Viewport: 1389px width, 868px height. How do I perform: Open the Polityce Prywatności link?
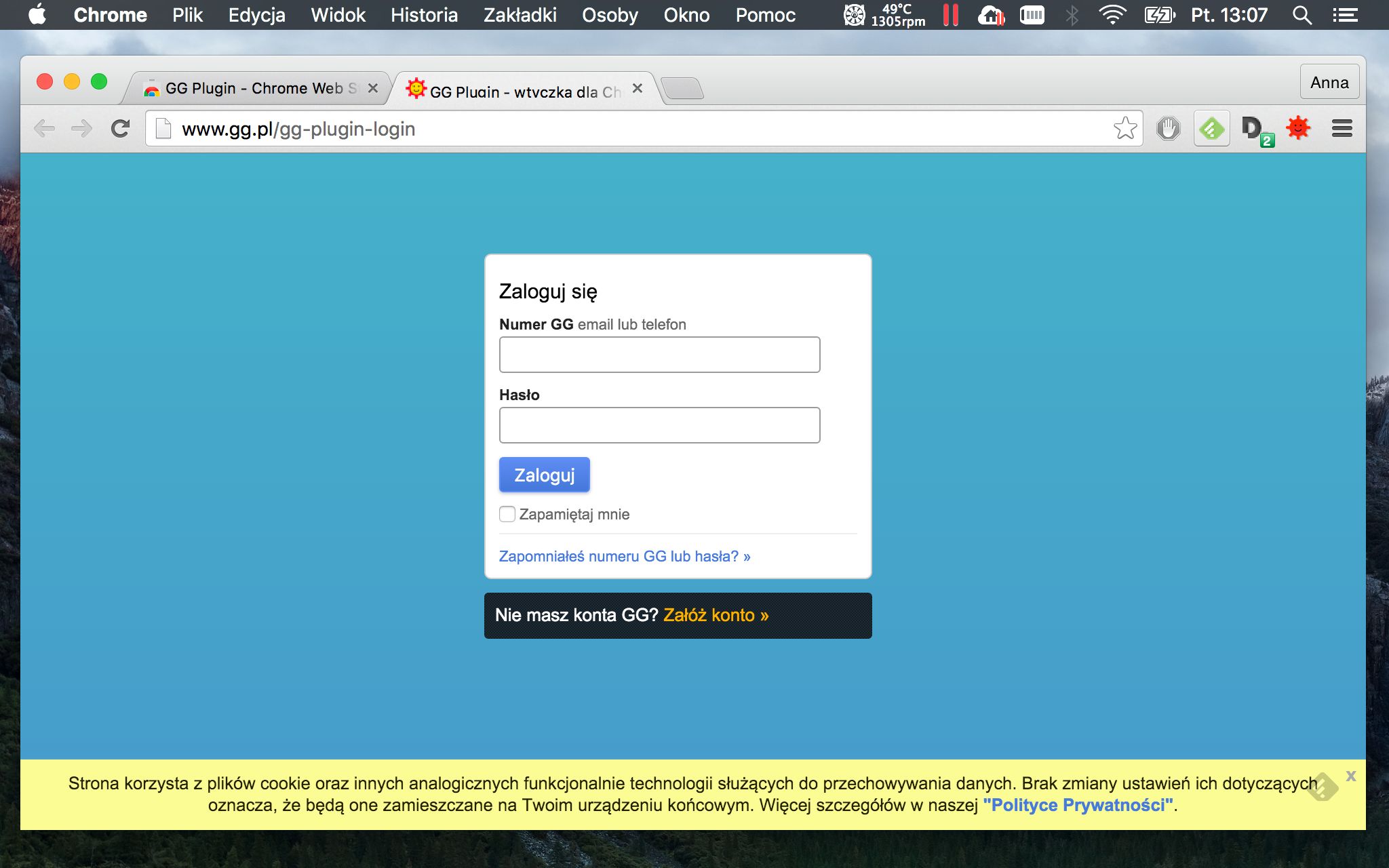1078,805
